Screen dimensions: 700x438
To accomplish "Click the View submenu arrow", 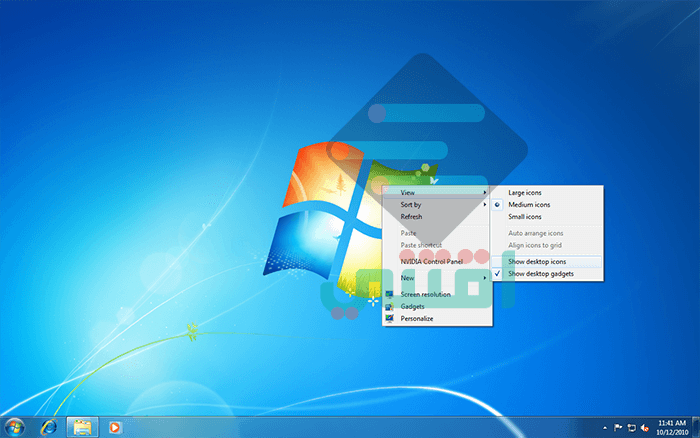I will pos(485,192).
